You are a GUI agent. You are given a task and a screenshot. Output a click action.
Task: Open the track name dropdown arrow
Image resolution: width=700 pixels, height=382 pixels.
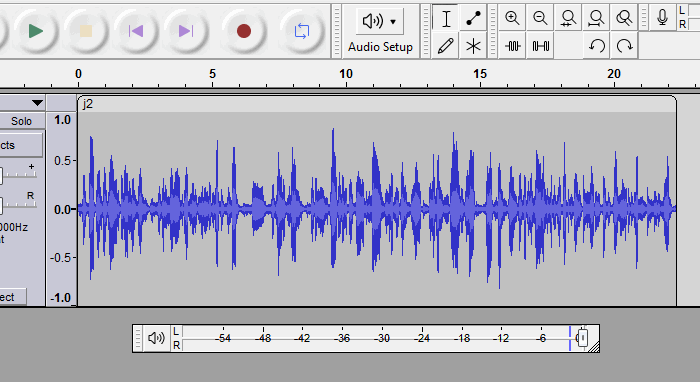click(38, 103)
